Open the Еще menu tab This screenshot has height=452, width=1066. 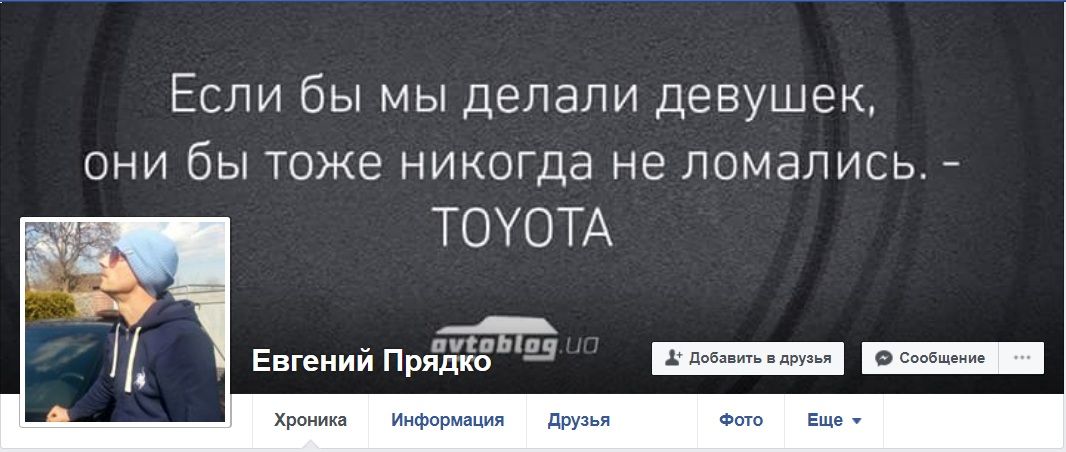coord(834,421)
